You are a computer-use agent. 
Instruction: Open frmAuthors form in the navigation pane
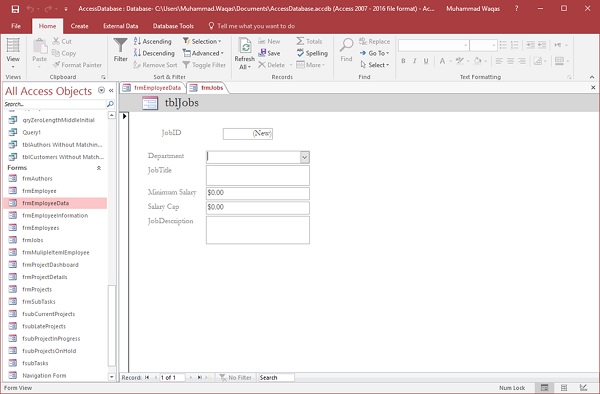pos(37,179)
